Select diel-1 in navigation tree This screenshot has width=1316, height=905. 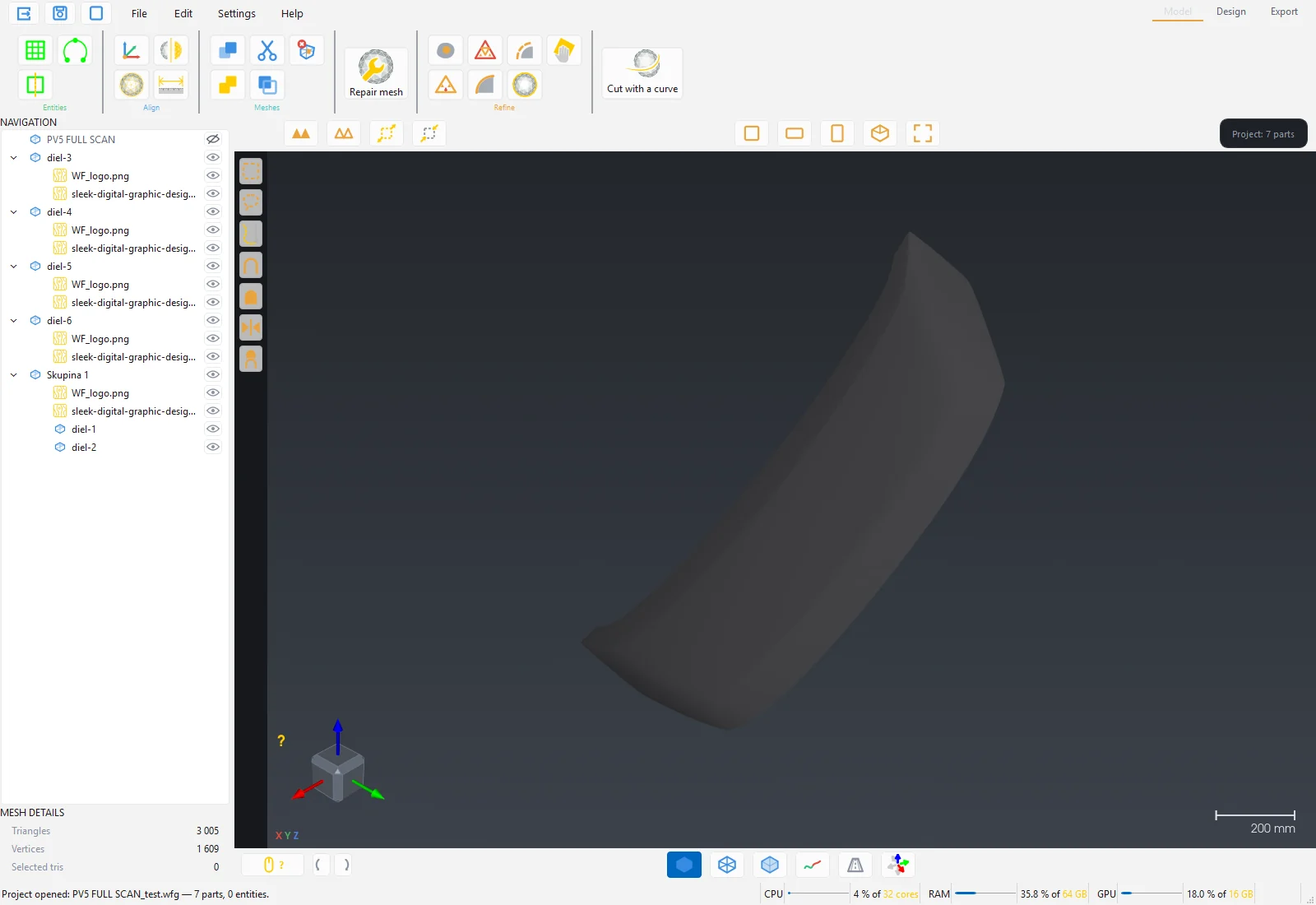tap(84, 429)
